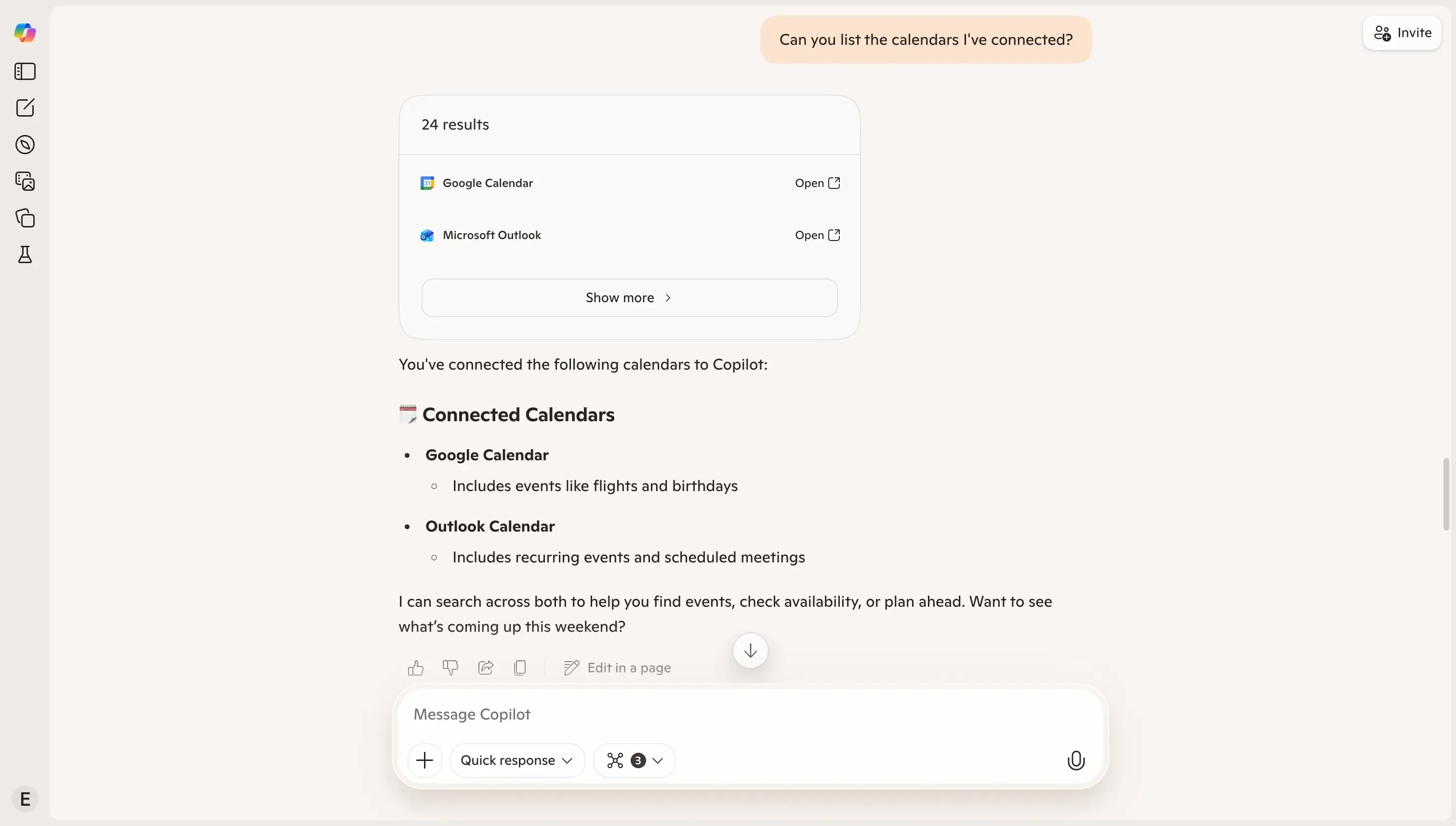Image resolution: width=1456 pixels, height=826 pixels.
Task: Open Pages from the sidebar
Action: pos(25,218)
